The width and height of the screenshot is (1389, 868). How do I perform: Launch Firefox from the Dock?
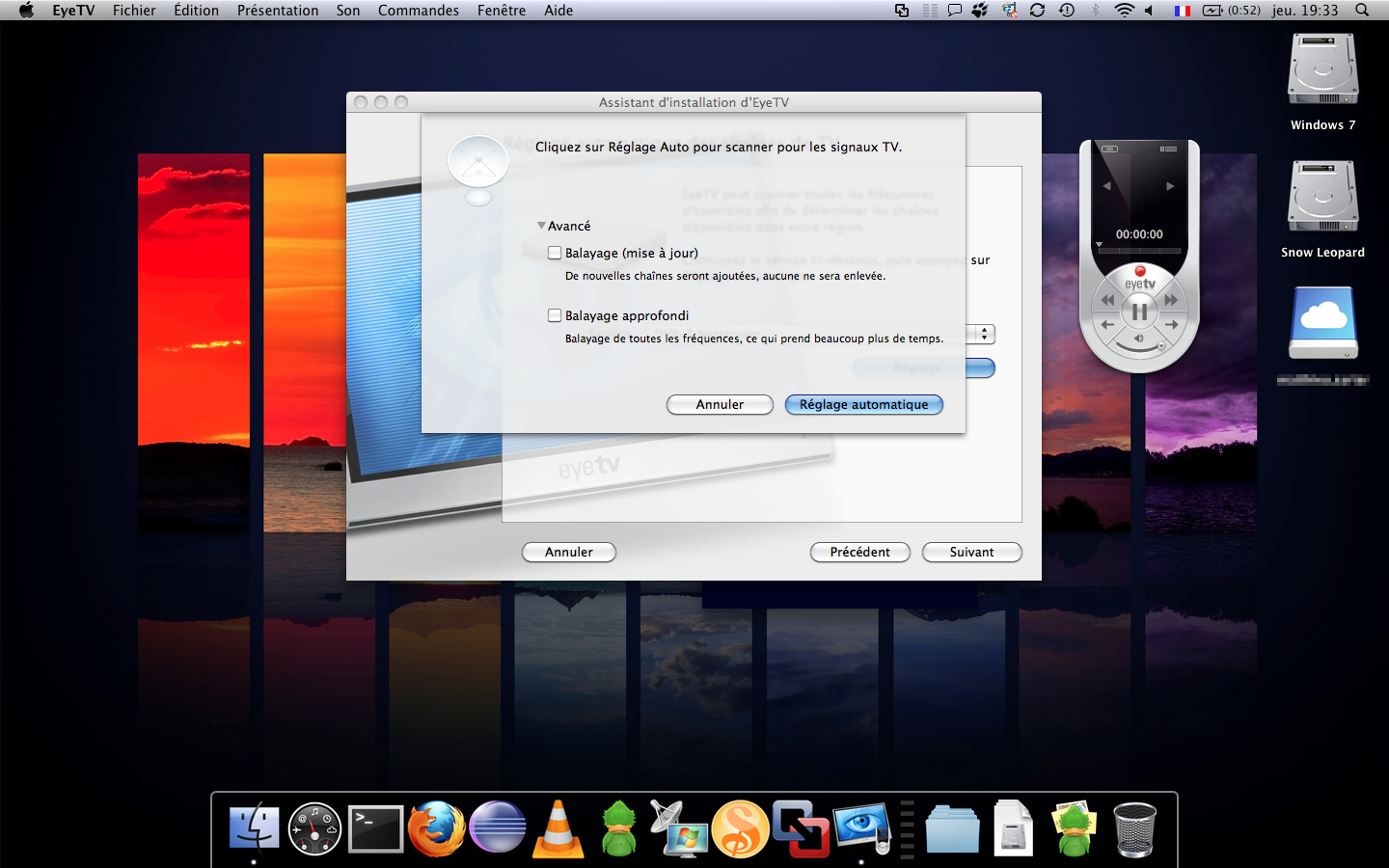[436, 828]
